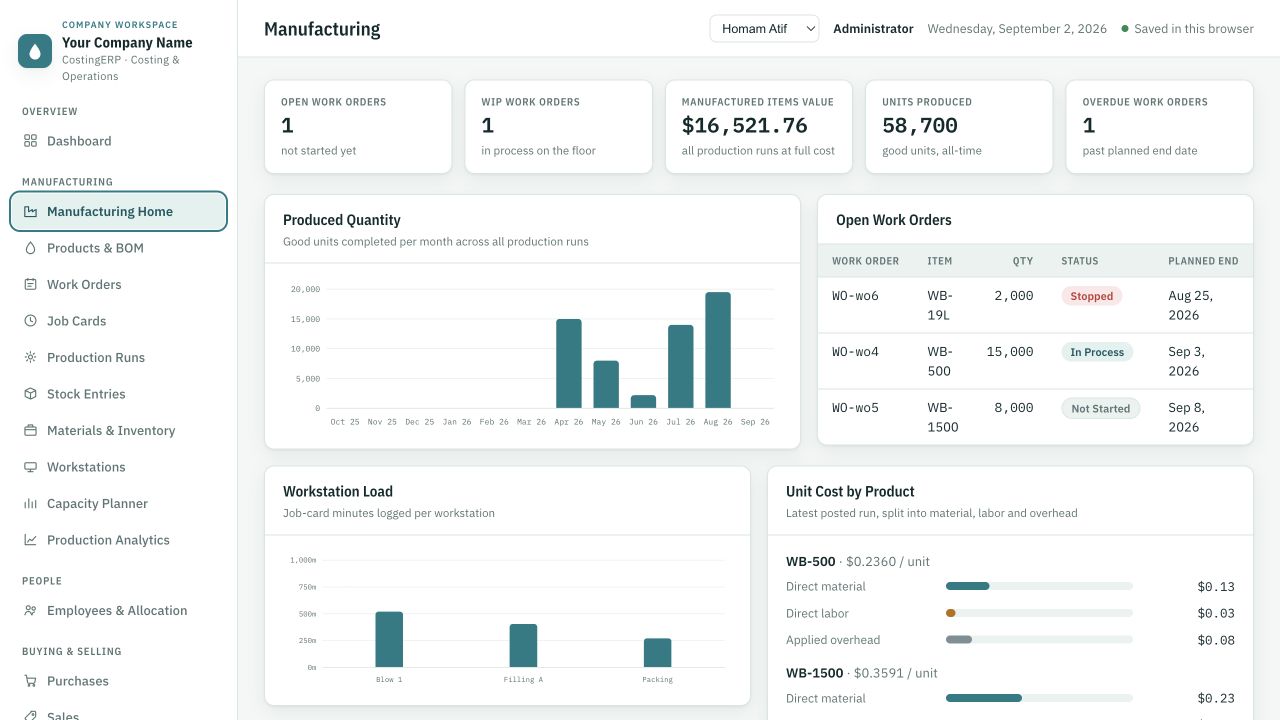The width and height of the screenshot is (1280, 720).
Task: Go to Purchases section
Action: tap(119, 681)
